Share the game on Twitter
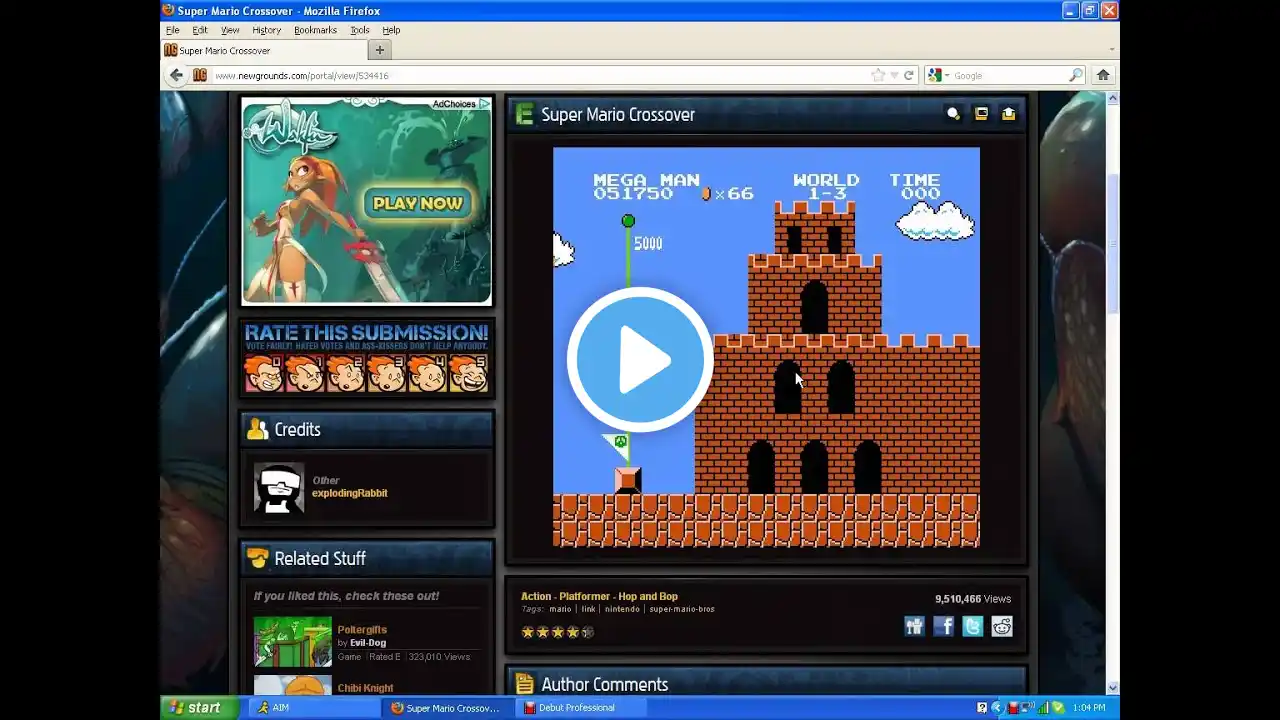The width and height of the screenshot is (1280, 720). click(x=972, y=626)
